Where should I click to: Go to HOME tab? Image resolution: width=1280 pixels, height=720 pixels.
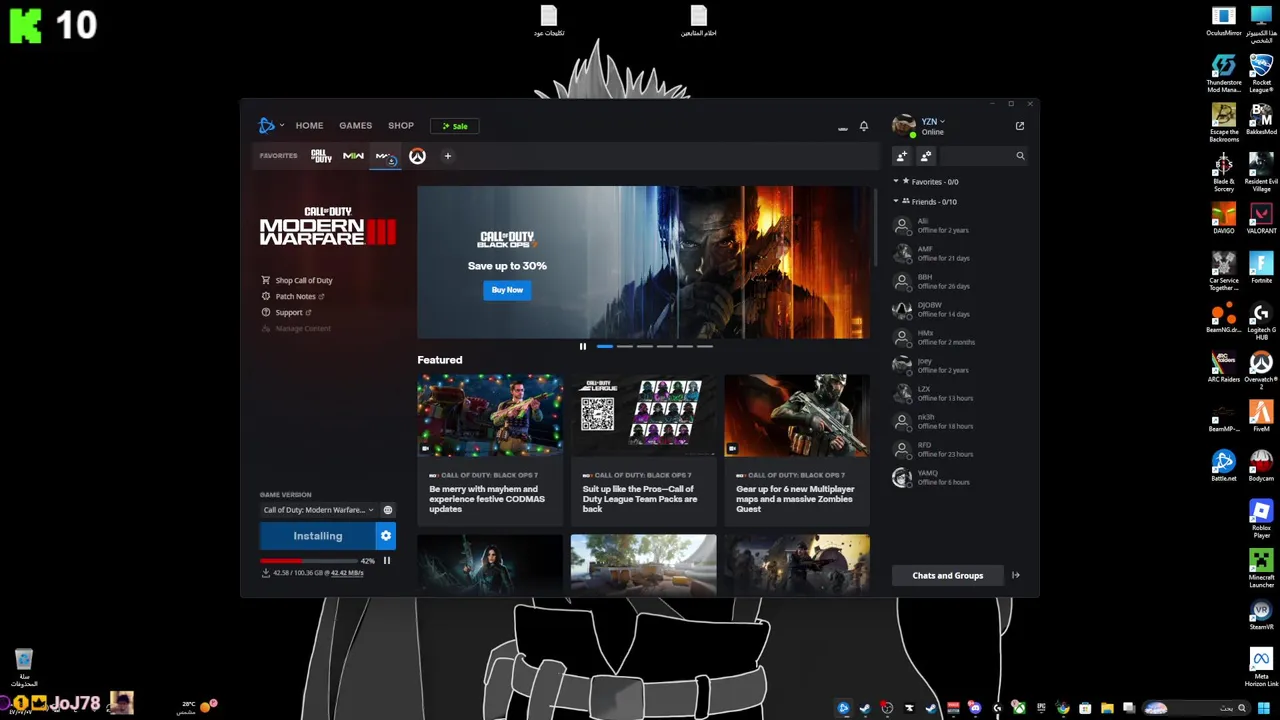click(x=309, y=126)
